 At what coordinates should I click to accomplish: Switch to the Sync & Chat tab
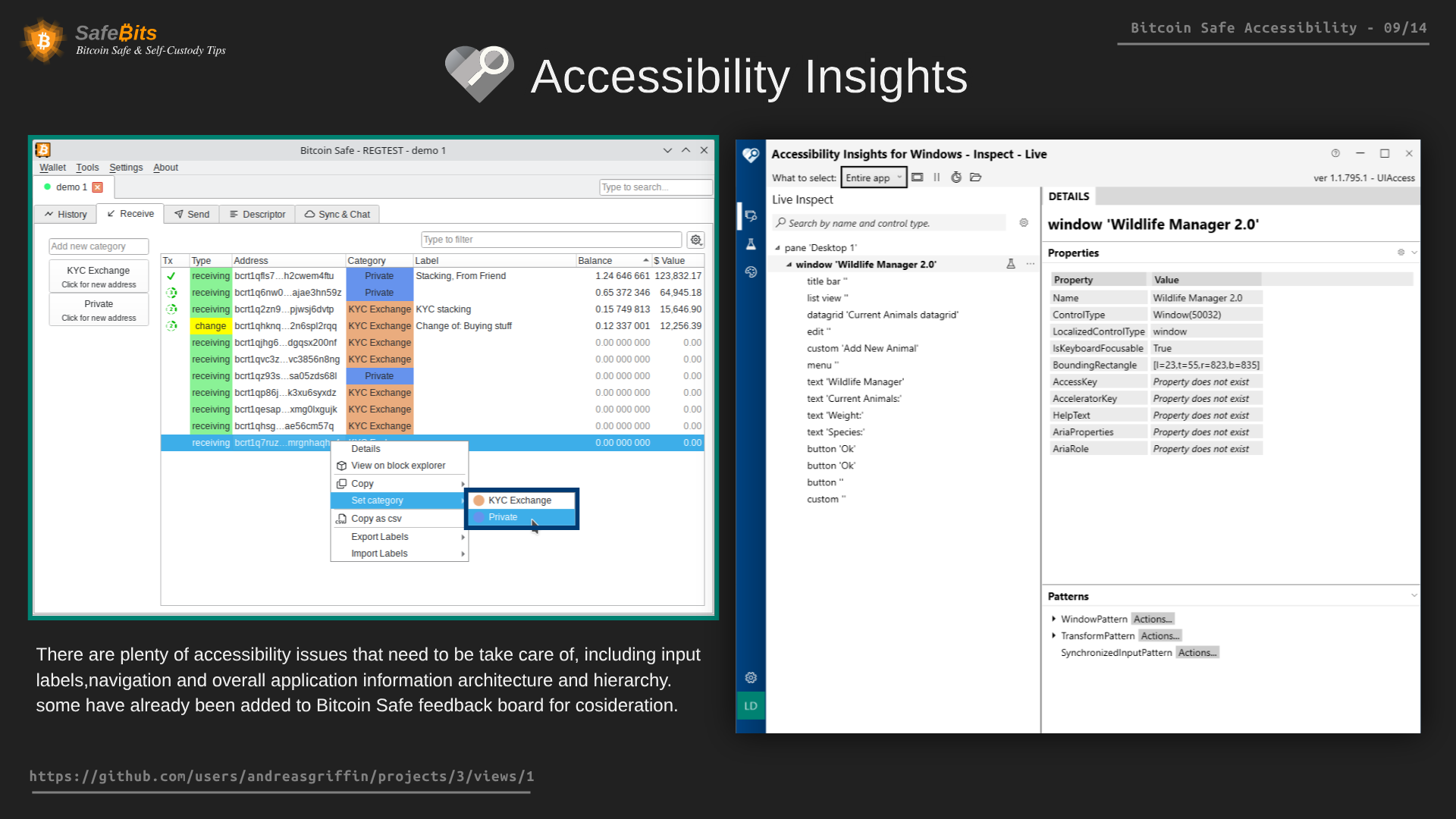click(337, 215)
